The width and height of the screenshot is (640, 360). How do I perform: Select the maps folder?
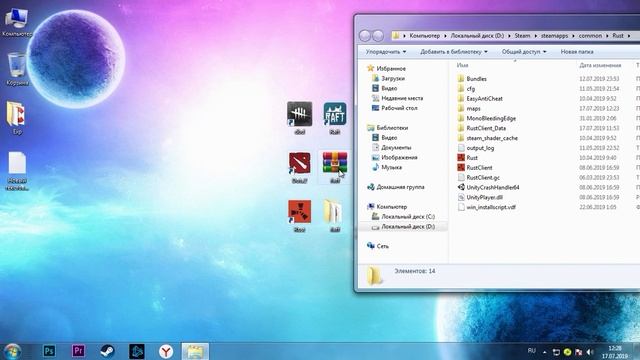tap(469, 109)
